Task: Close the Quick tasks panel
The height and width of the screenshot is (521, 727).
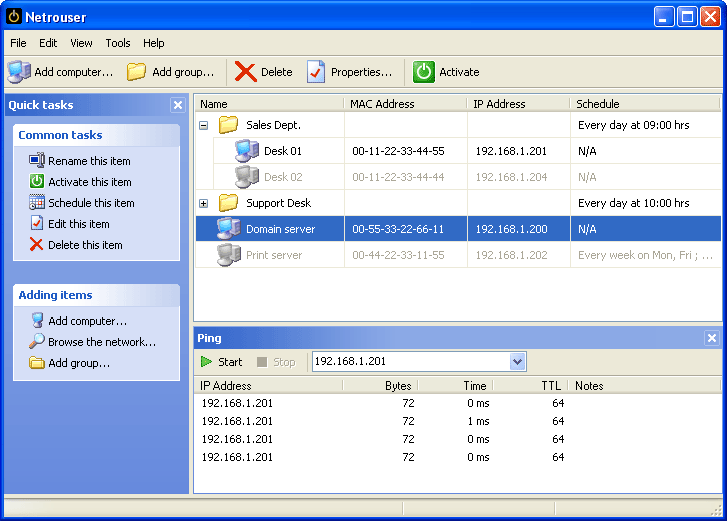Action: (178, 105)
